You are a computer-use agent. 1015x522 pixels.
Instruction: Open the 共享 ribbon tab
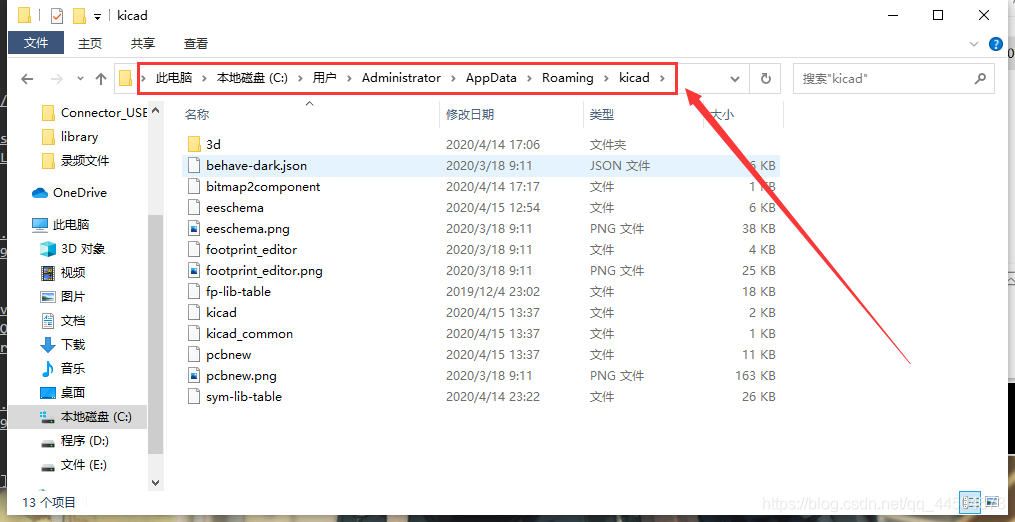[x=142, y=43]
